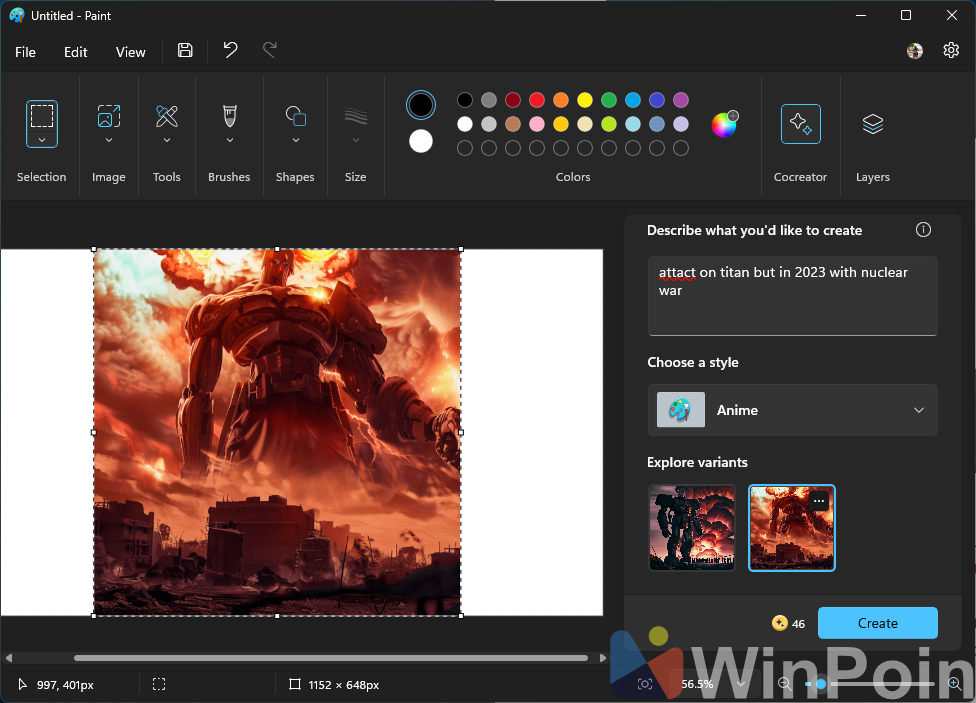This screenshot has width=976, height=703.
Task: Open the File menu
Action: [x=25, y=52]
